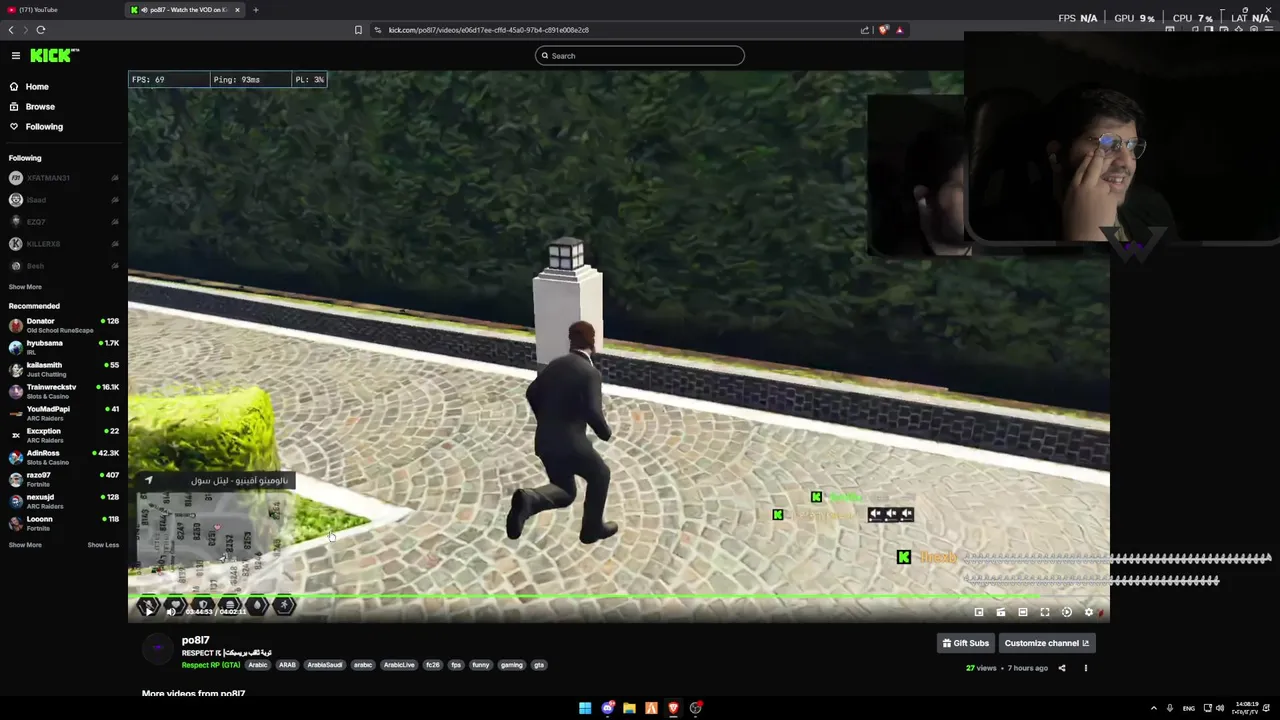
Task: Bookmark this page via the bookmark icon
Action: pos(358,30)
